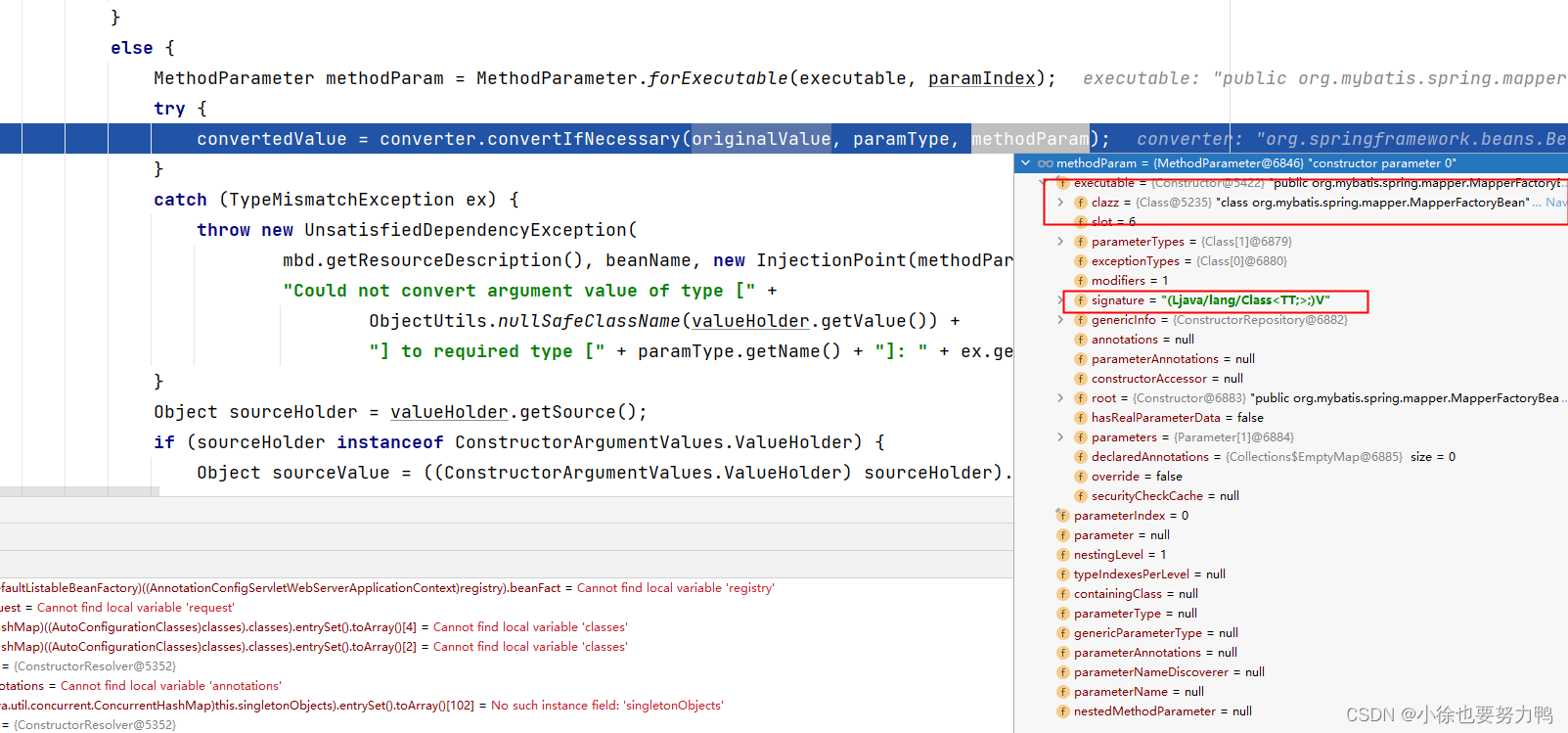
Task: Select watch error 'Cannot find local variable 'request''
Action: [x=136, y=608]
